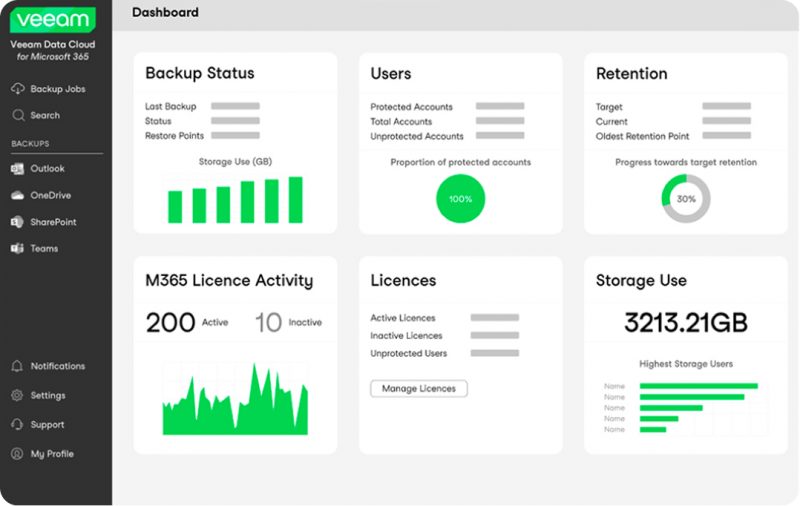
Task: Click the Target label in Retention
Action: click(x=609, y=107)
